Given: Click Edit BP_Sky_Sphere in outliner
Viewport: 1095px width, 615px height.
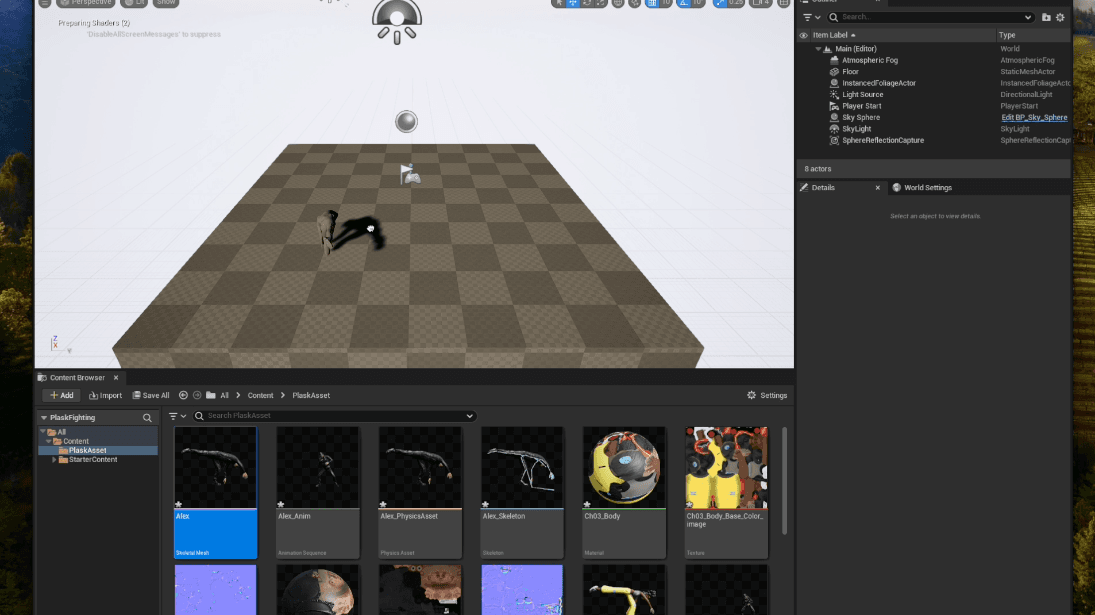Looking at the screenshot, I should (x=1033, y=117).
